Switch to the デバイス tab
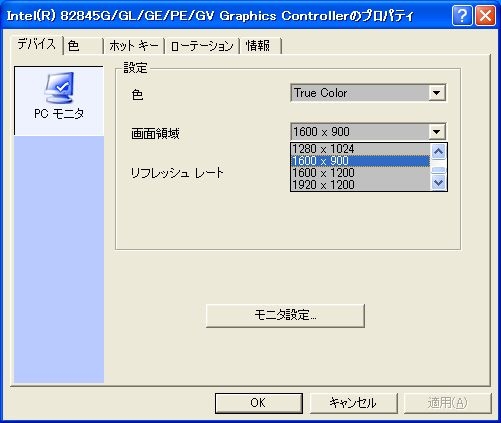This screenshot has height=423, width=501. point(37,45)
